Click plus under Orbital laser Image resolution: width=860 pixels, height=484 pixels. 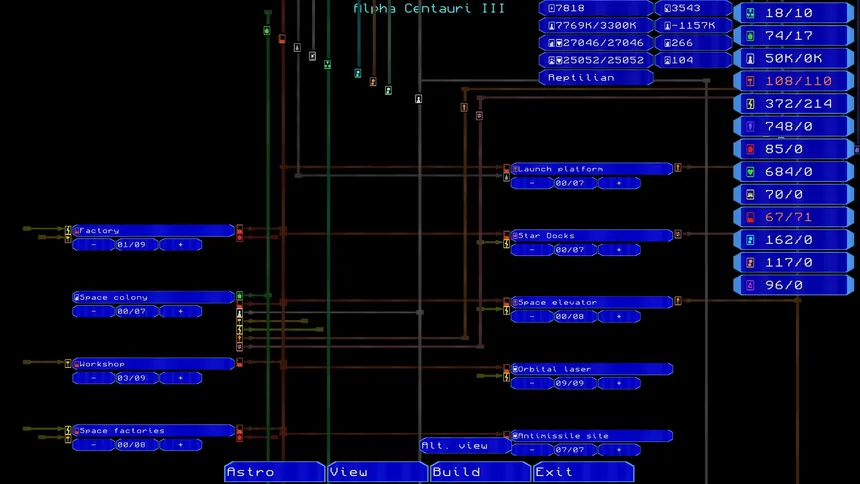tap(619, 383)
